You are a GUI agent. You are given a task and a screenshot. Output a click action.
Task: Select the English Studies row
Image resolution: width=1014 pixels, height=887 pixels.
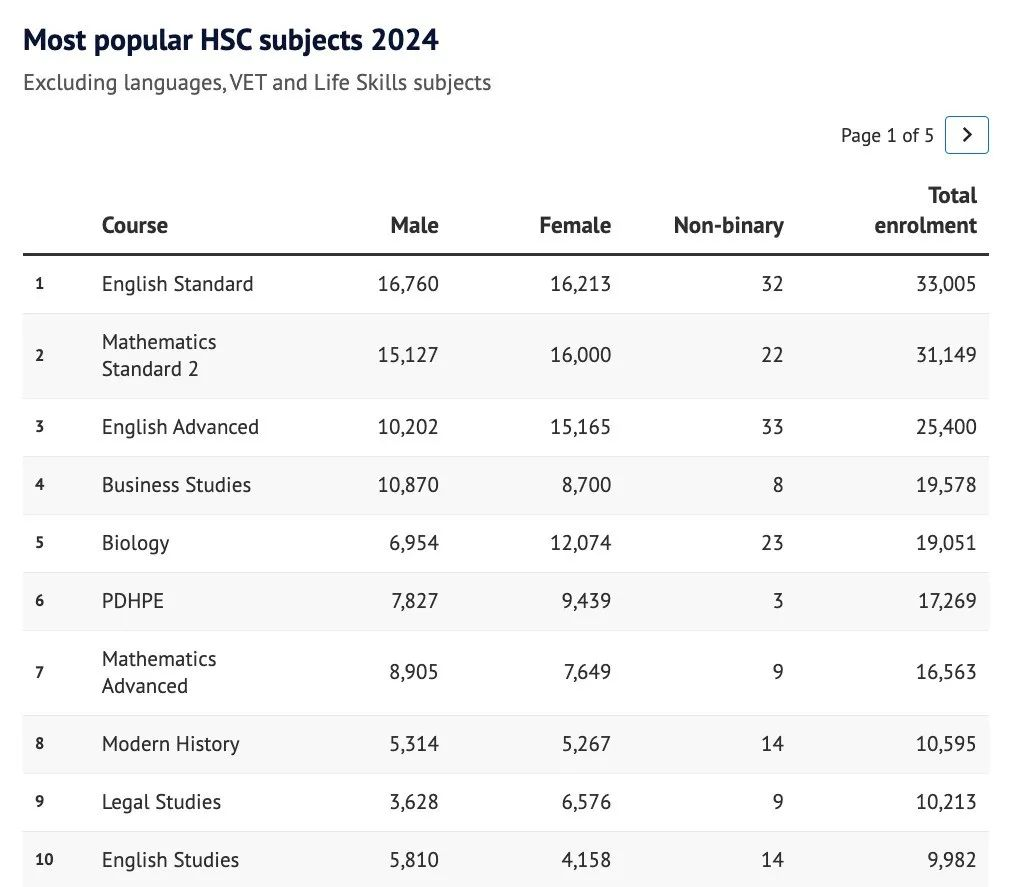click(170, 860)
